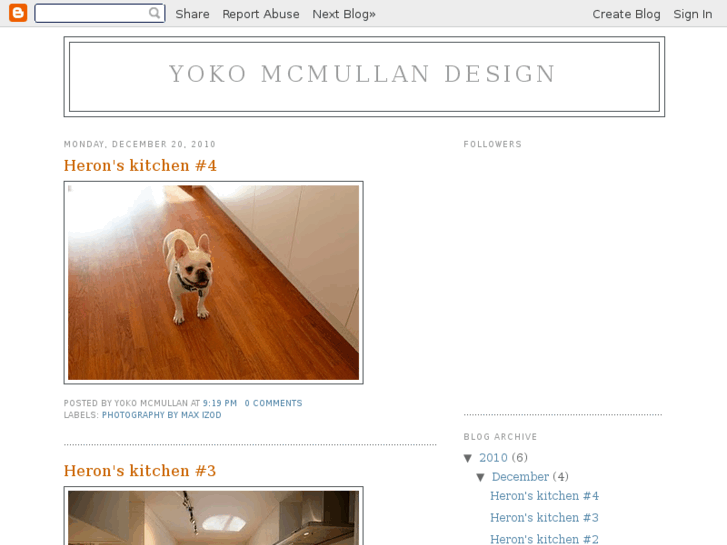Open the 9:19 PM post permalink
Viewport: 727px width, 545px height.
pyautogui.click(x=220, y=403)
